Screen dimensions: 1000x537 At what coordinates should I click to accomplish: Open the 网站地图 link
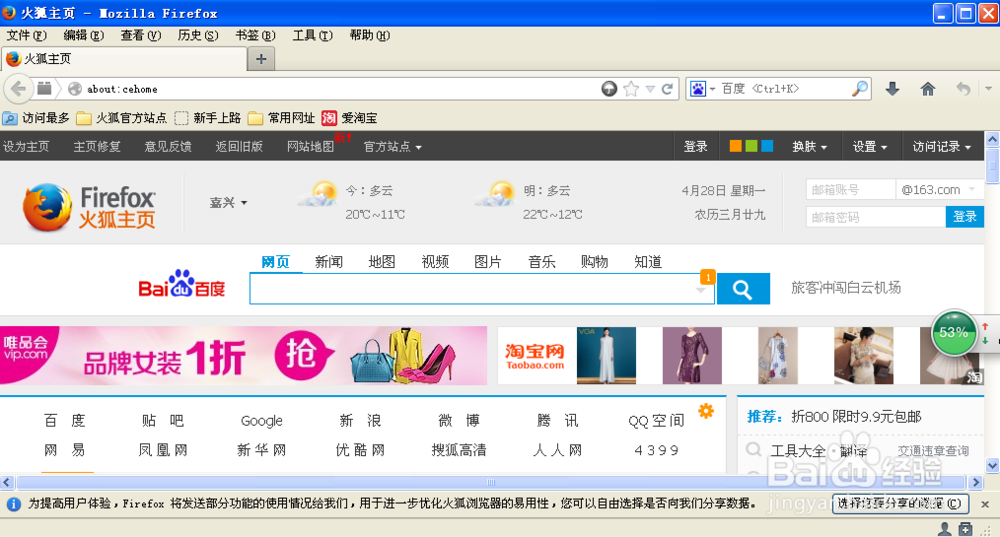tap(310, 147)
